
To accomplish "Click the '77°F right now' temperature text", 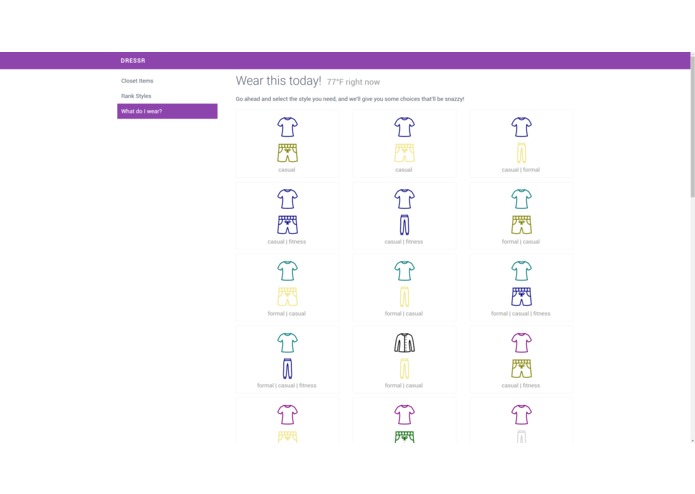I will click(x=353, y=82).
